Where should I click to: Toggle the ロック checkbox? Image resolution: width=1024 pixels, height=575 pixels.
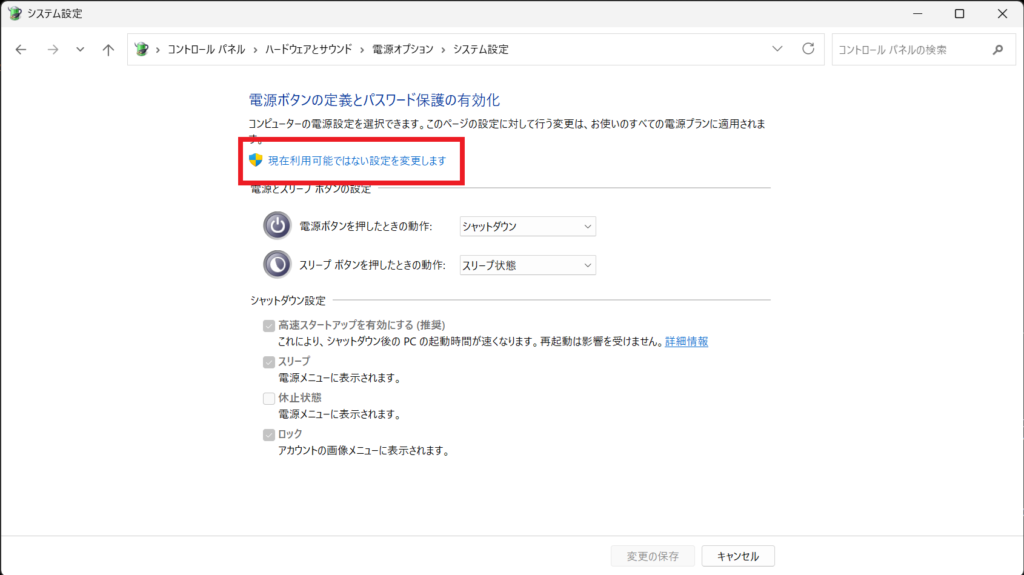(268, 434)
